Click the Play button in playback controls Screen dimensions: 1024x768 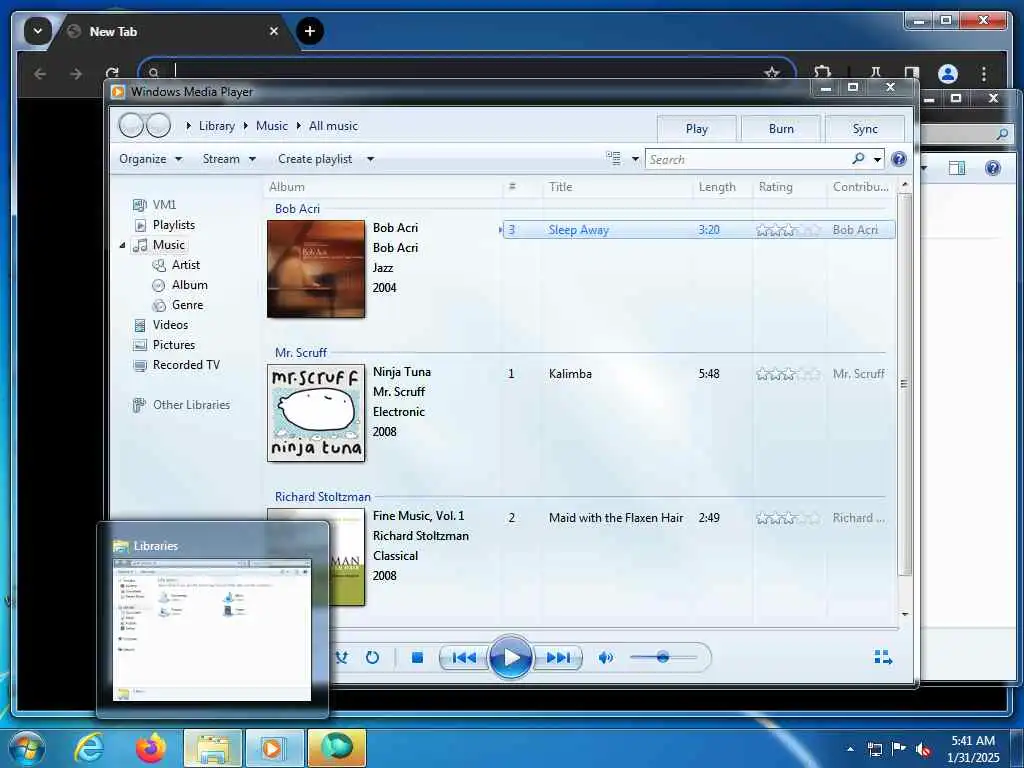(x=511, y=657)
